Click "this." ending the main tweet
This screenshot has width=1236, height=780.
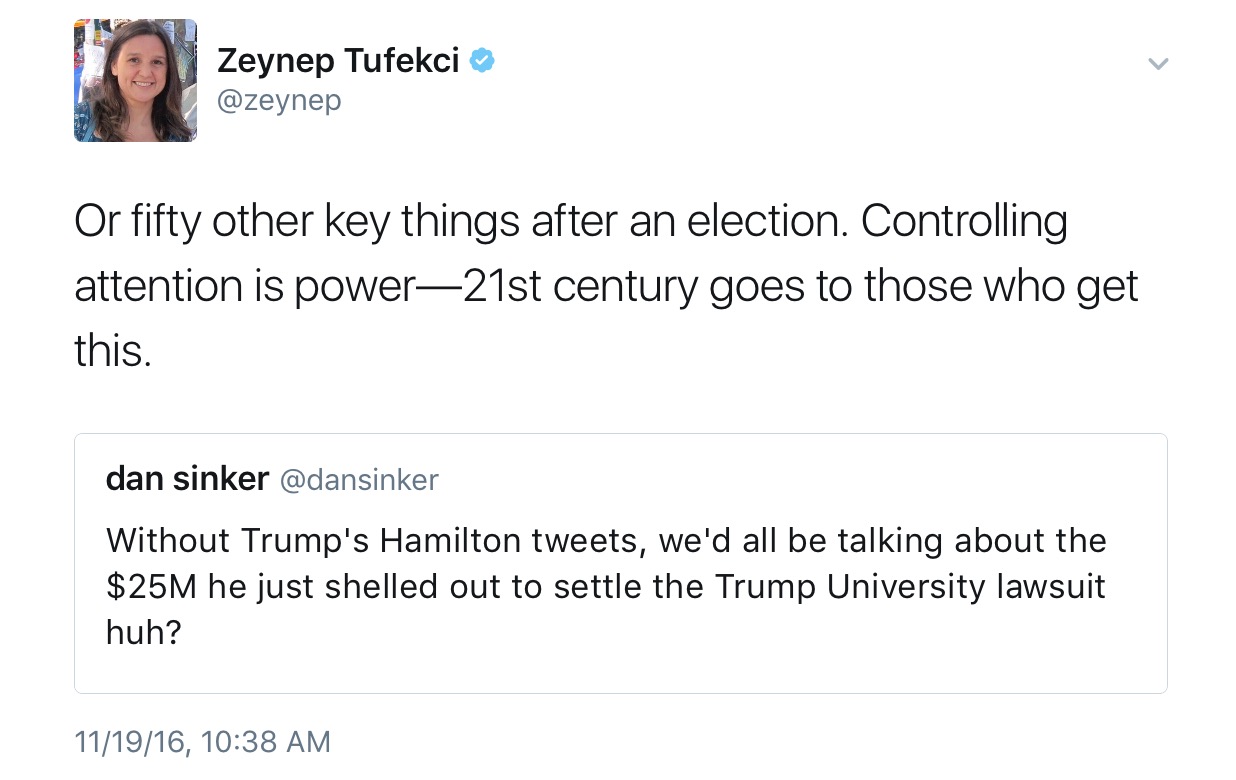pos(112,350)
